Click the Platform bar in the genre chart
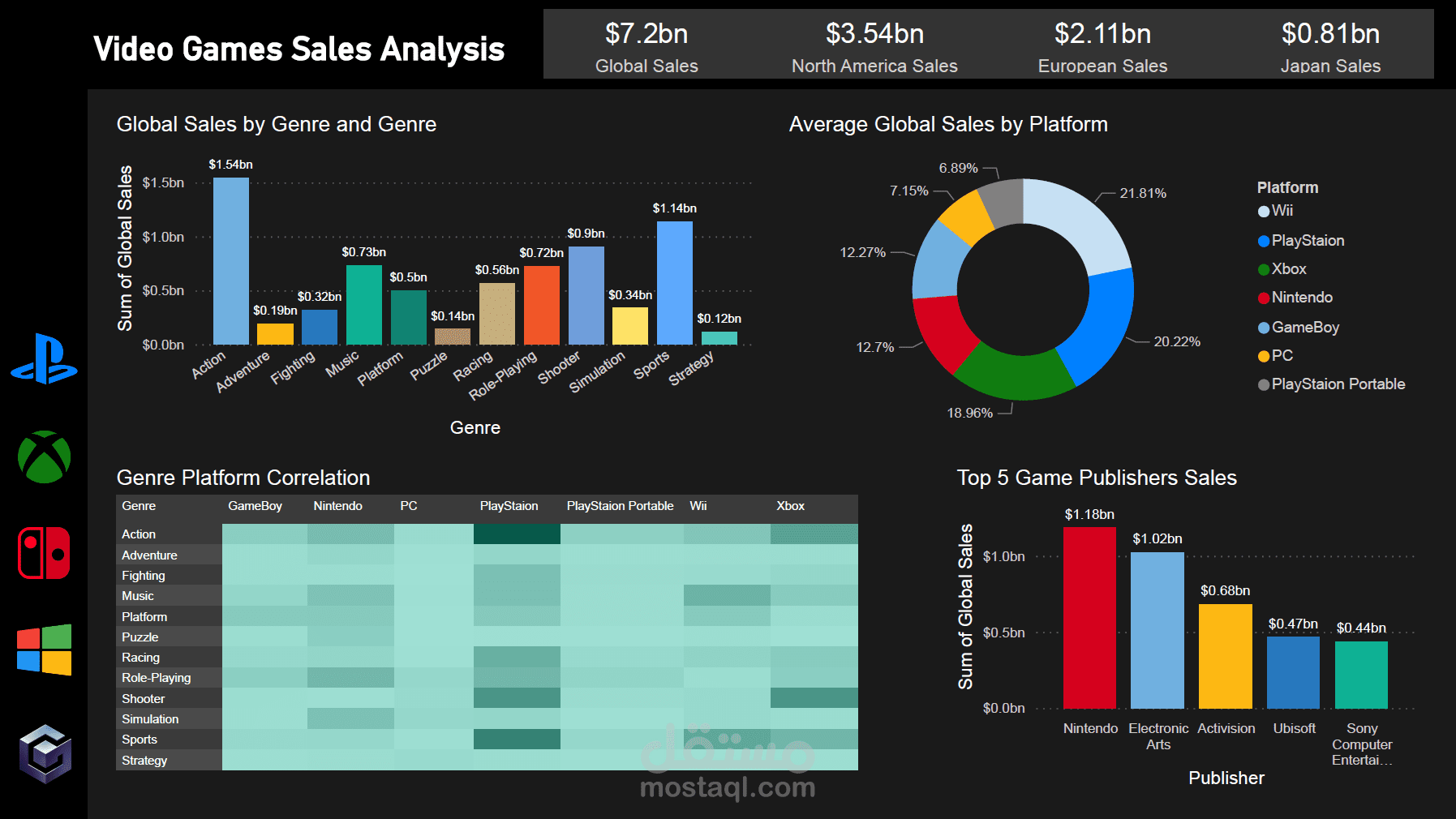1456x819 pixels. 409,317
